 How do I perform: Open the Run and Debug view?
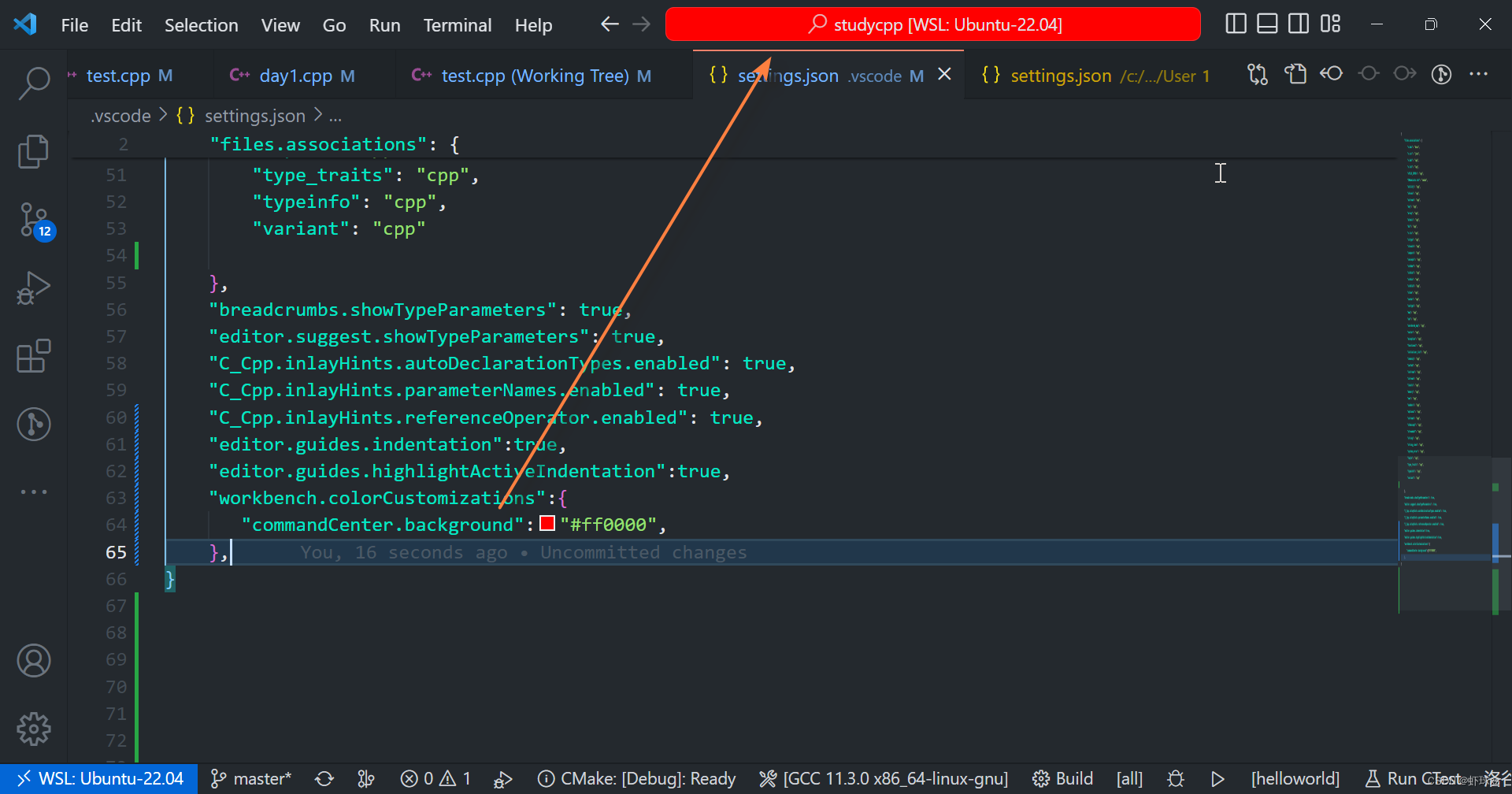(34, 288)
